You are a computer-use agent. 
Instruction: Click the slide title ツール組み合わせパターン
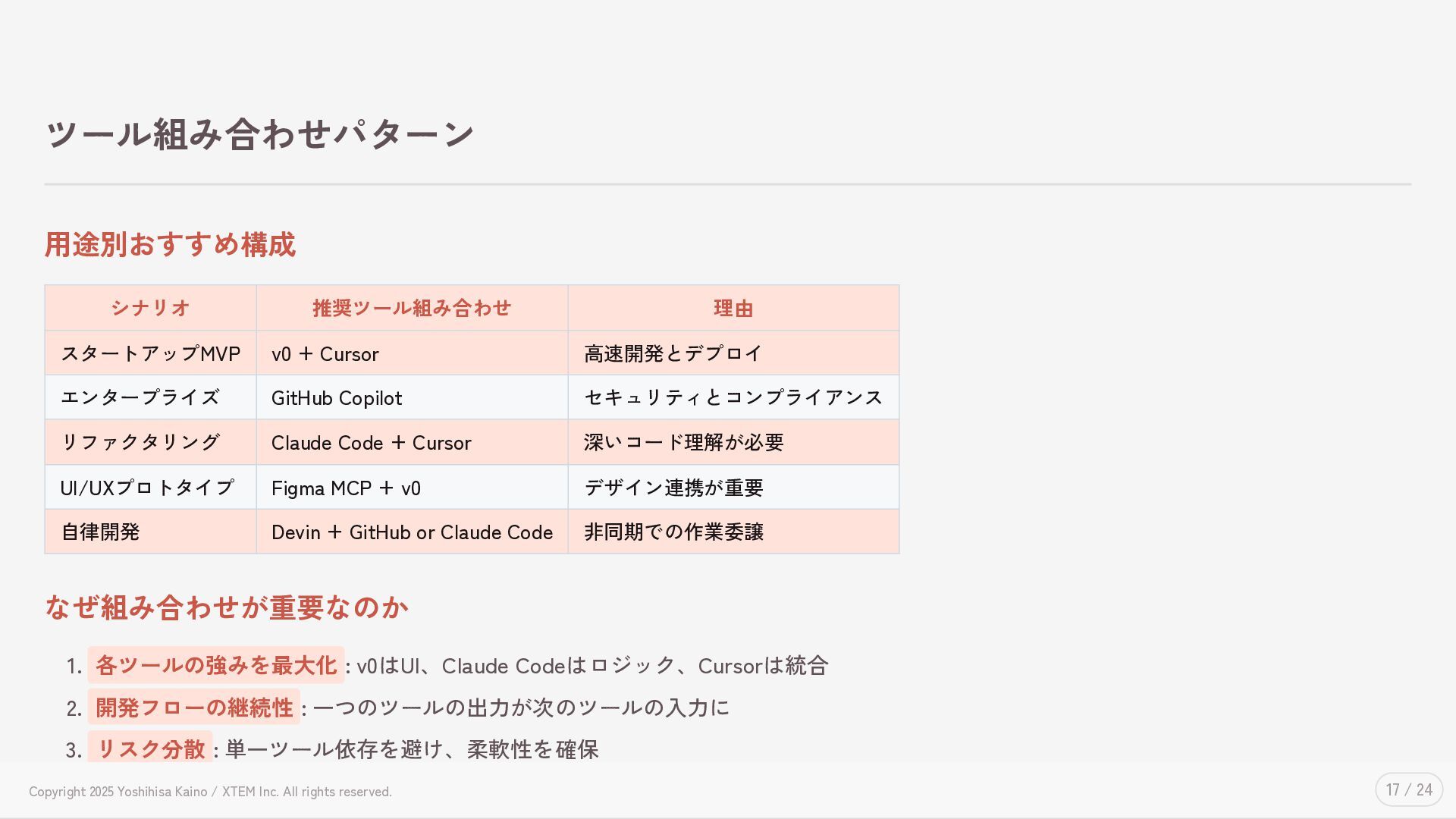pos(260,134)
